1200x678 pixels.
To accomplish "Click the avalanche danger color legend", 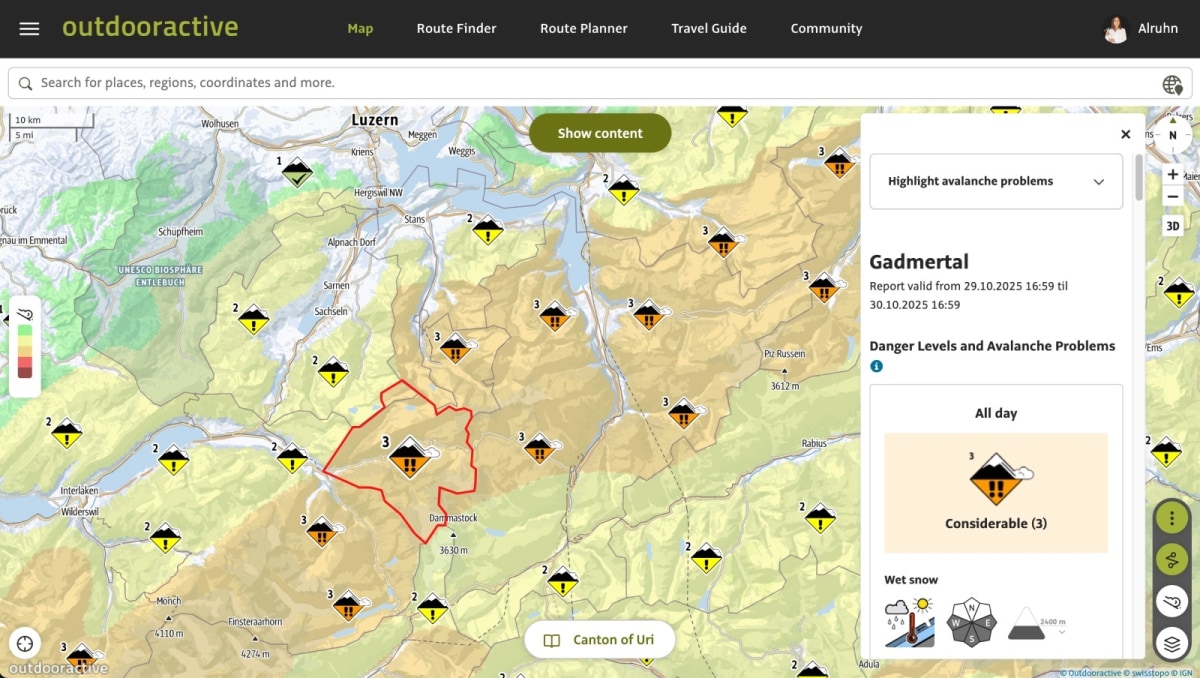I will 25,345.
